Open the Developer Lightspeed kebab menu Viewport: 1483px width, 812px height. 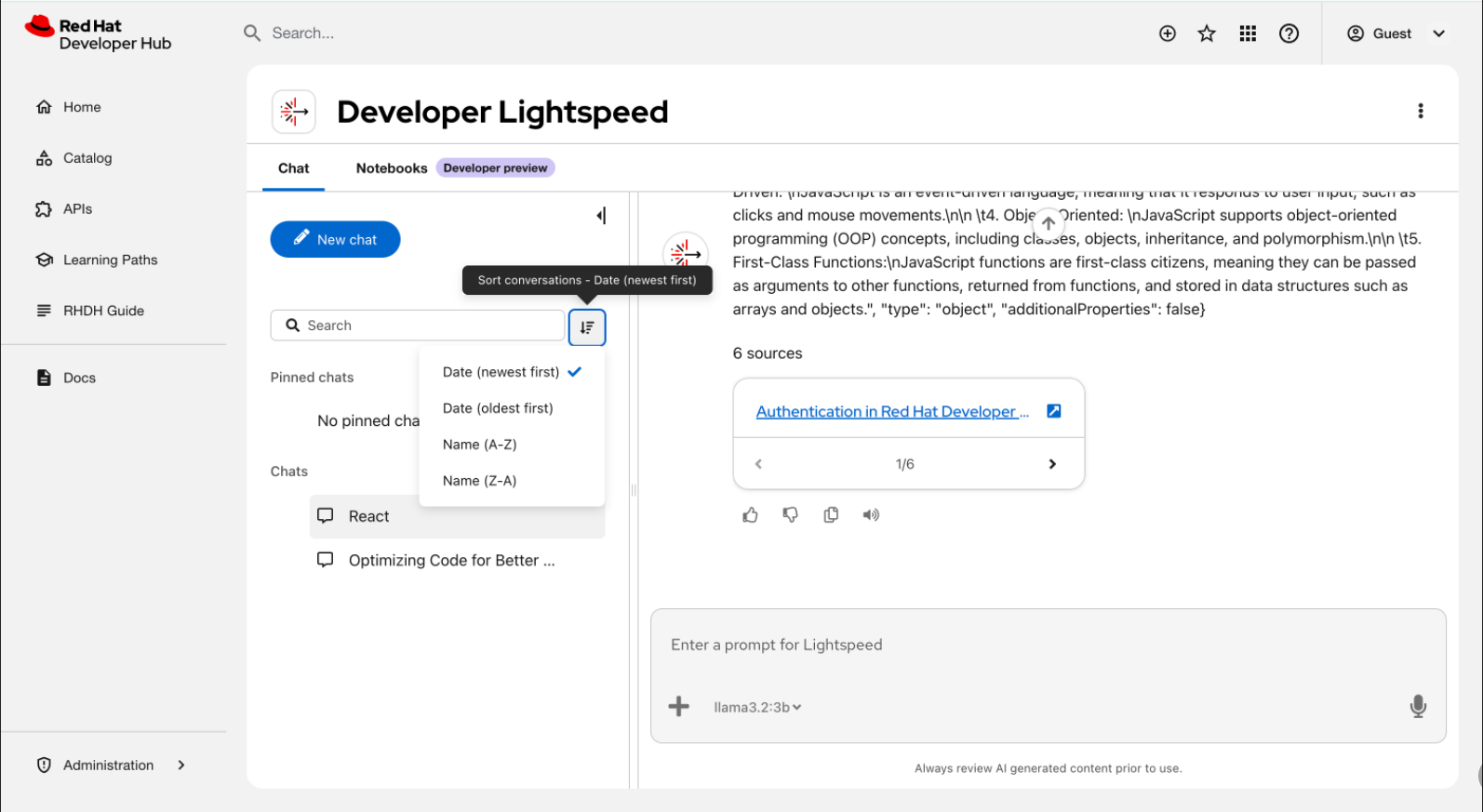[x=1420, y=111]
